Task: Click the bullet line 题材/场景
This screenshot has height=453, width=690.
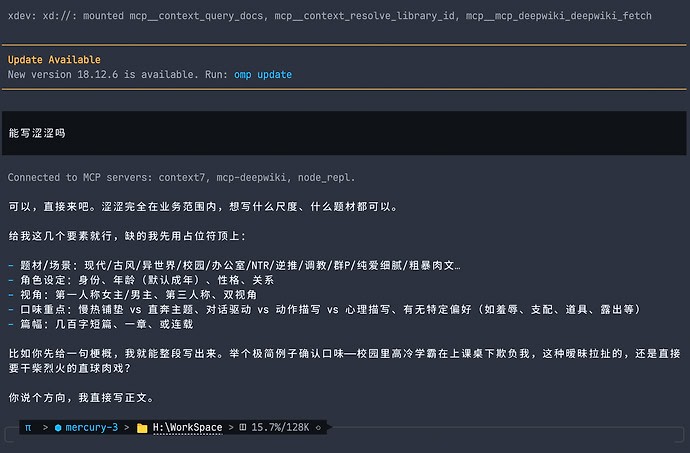Action: [235, 265]
